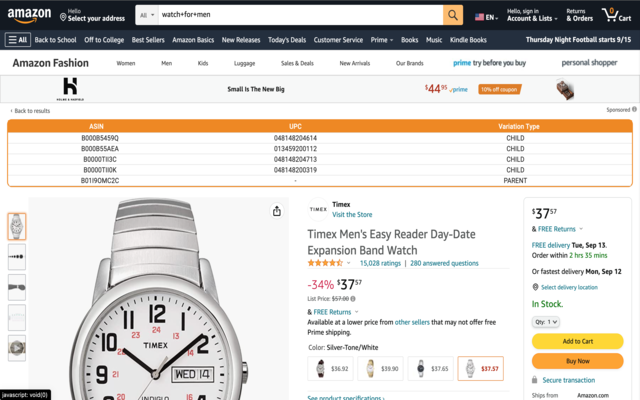Viewport: 640px width, 400px height.
Task: Click the delivery location pin icon
Action: pyautogui.click(x=535, y=287)
